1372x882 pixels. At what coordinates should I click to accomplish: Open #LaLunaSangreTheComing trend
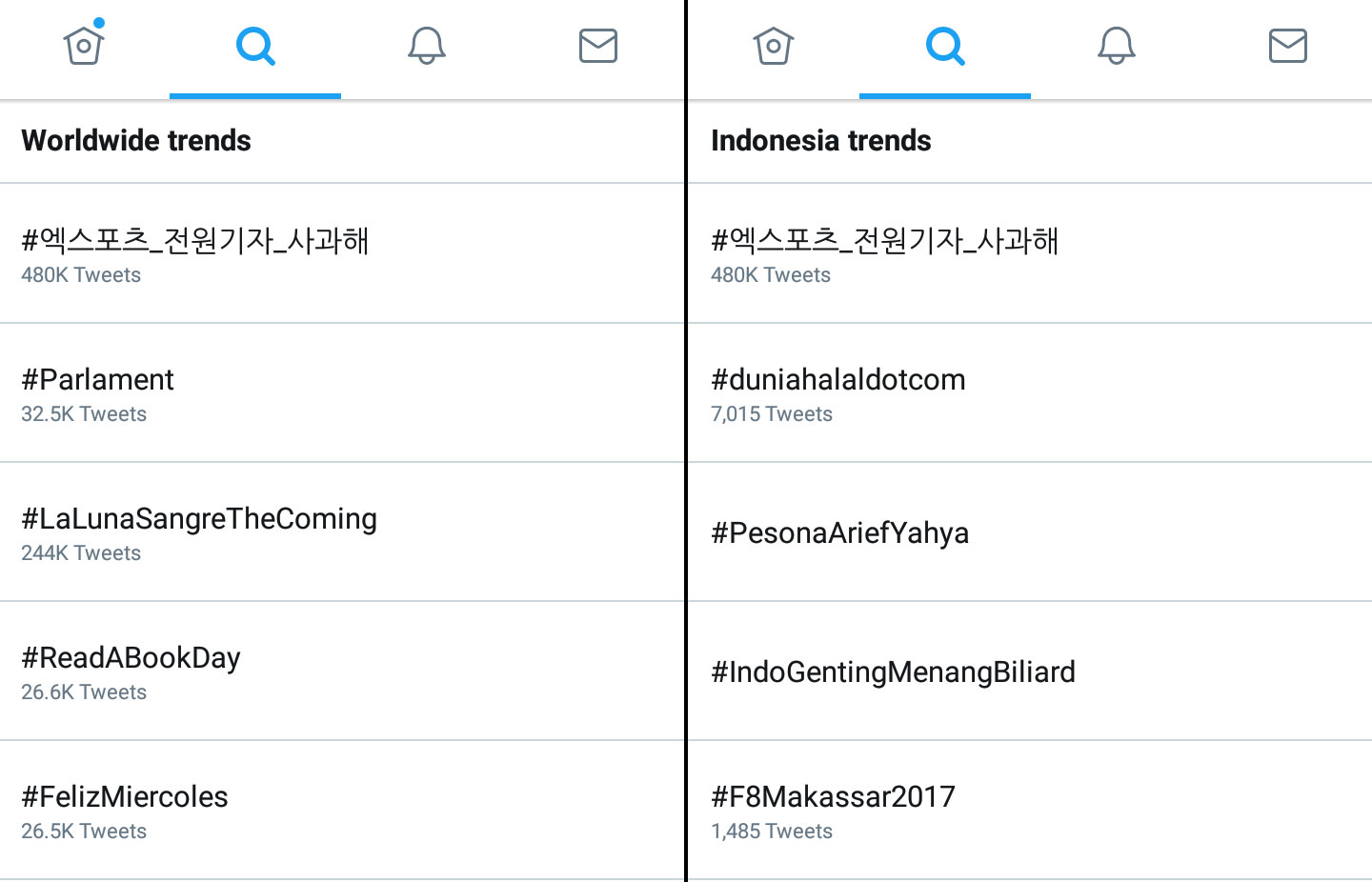(x=342, y=532)
